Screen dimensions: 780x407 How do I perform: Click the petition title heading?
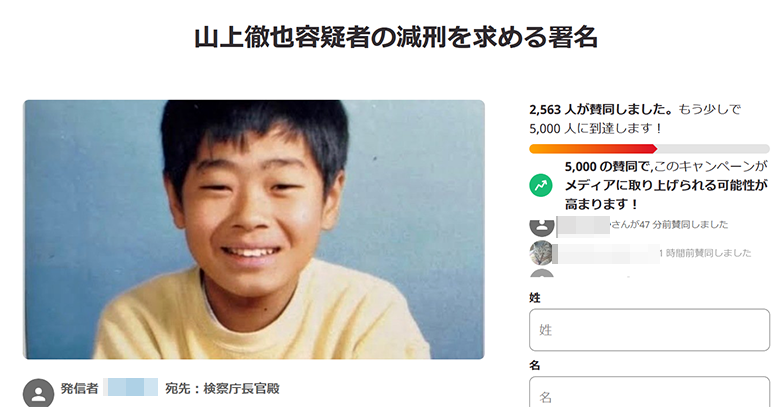tap(396, 37)
